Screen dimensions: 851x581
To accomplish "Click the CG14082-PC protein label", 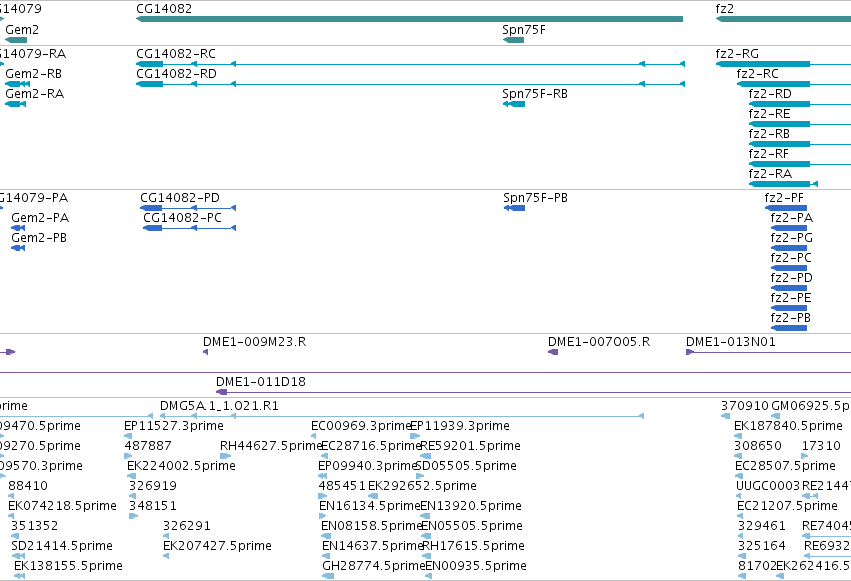I will [182, 218].
